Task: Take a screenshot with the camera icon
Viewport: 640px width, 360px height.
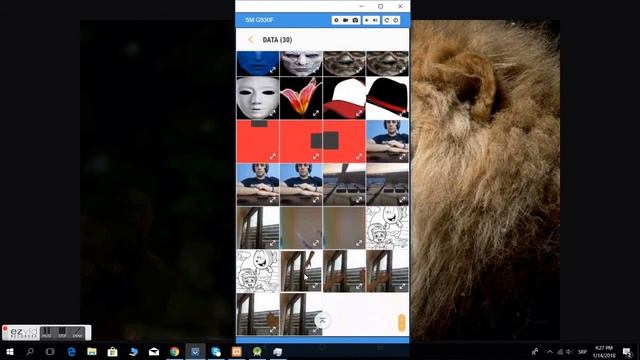Action: tap(356, 20)
